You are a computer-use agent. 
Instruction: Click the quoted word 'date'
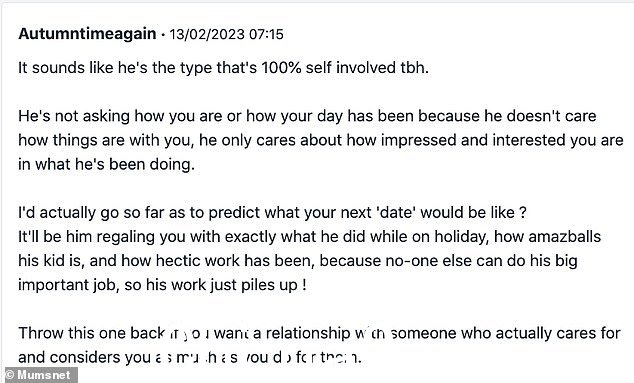click(396, 212)
